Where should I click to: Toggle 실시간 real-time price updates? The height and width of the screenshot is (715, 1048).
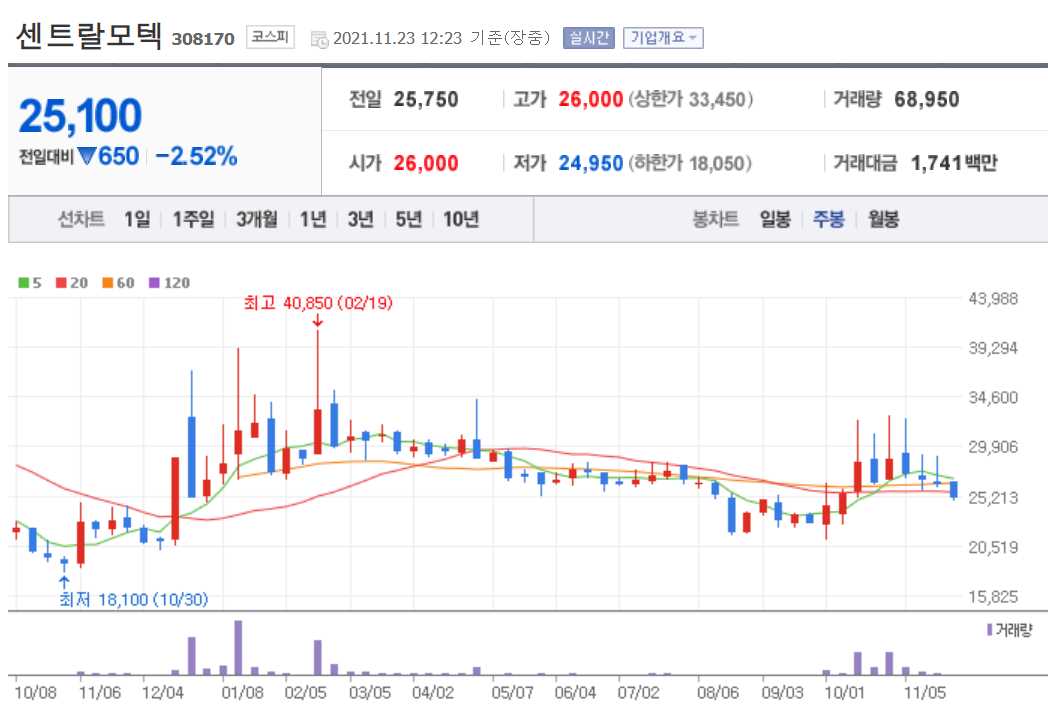589,39
